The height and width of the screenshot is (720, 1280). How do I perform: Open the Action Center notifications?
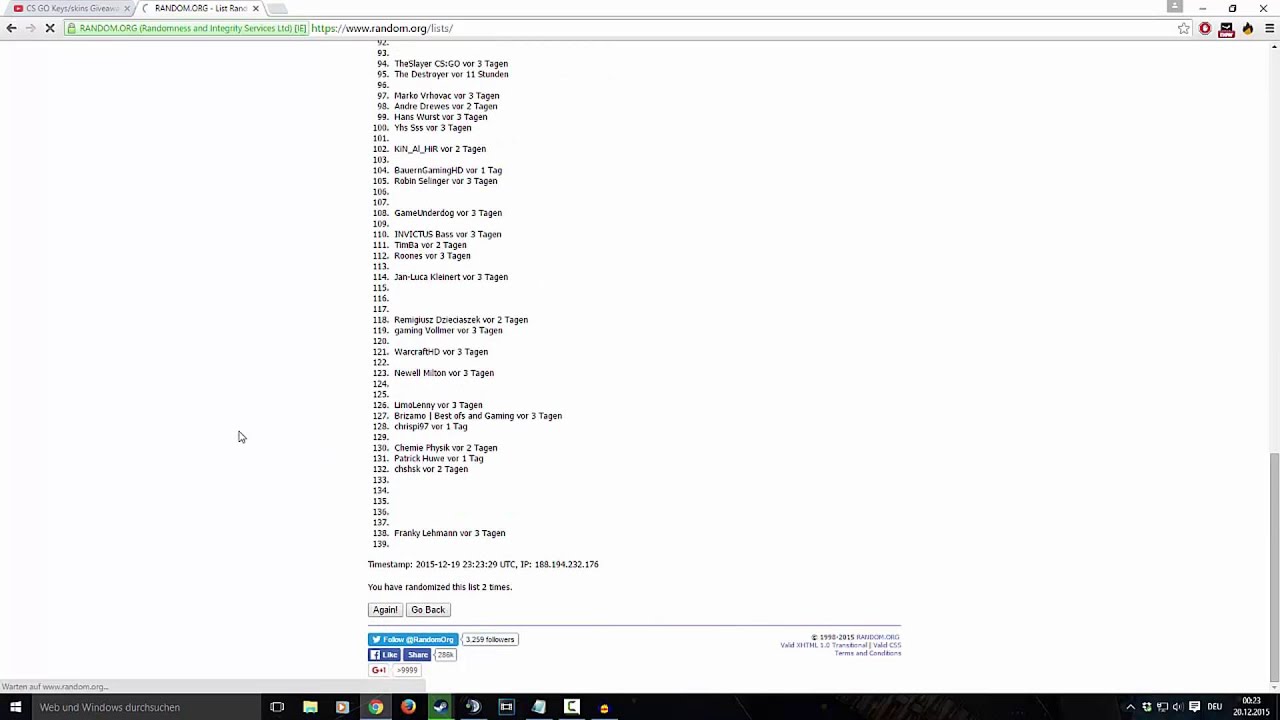click(x=1194, y=707)
